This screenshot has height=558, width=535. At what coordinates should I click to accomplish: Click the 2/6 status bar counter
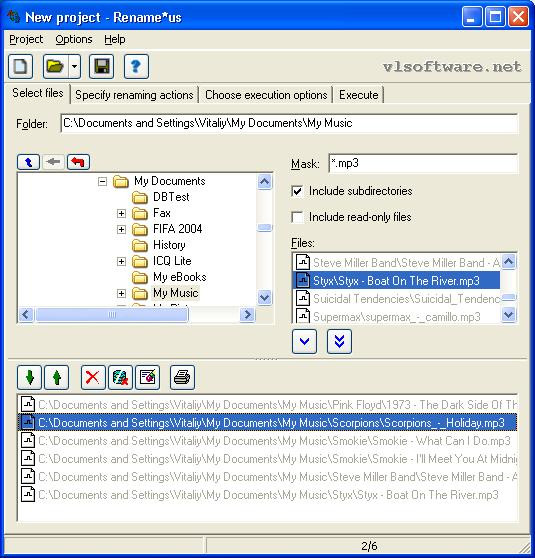pos(369,546)
